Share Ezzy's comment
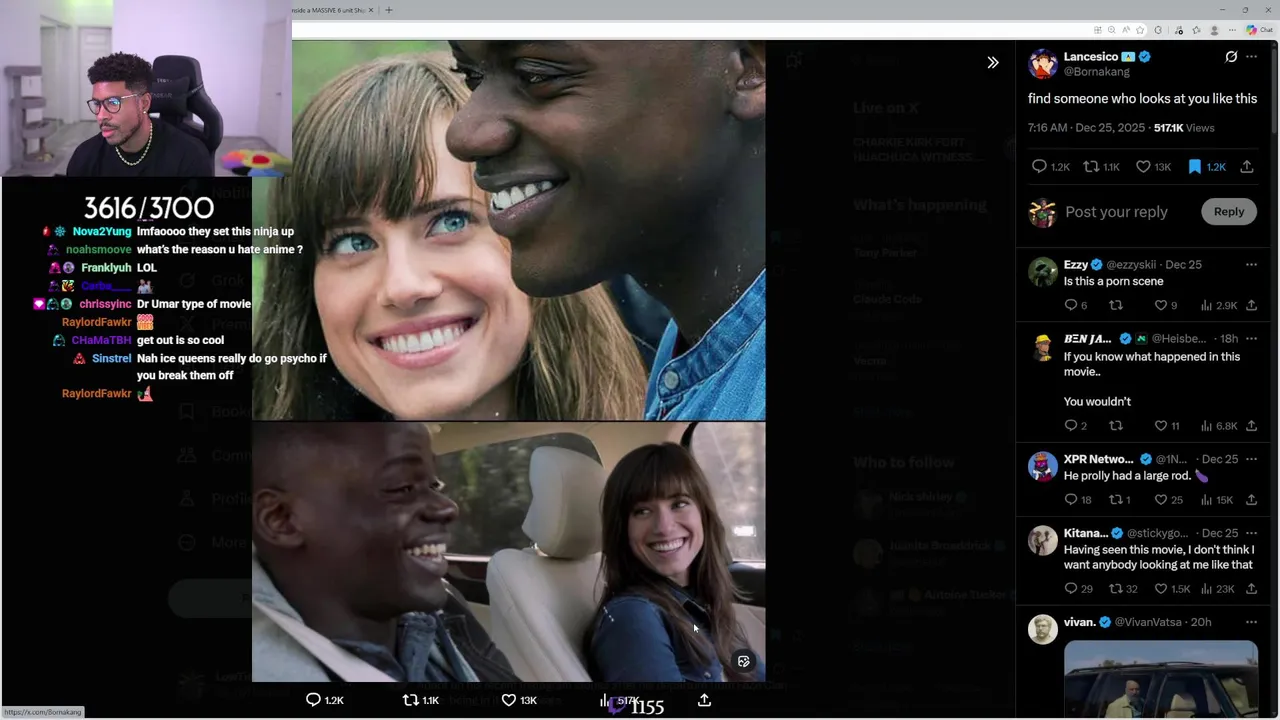The width and height of the screenshot is (1280, 720). tap(1251, 305)
